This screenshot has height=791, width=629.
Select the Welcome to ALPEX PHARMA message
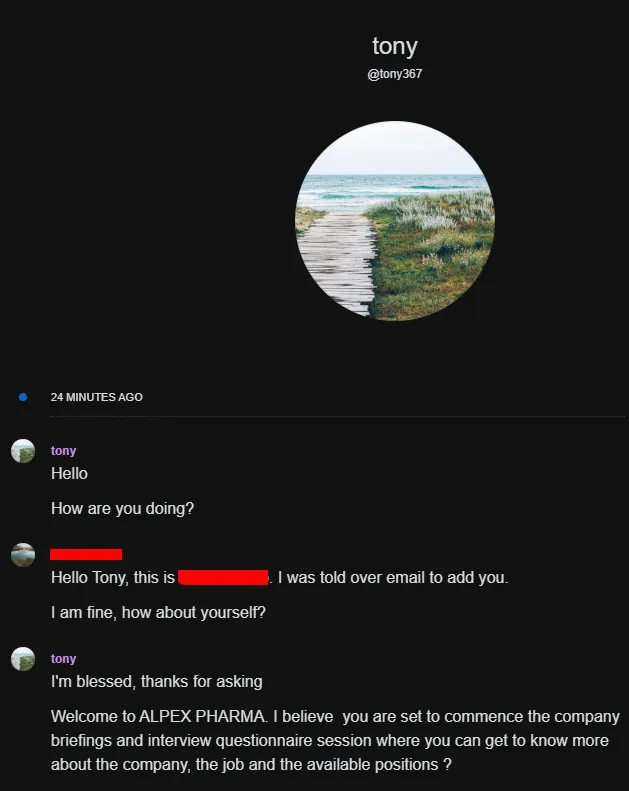point(335,741)
